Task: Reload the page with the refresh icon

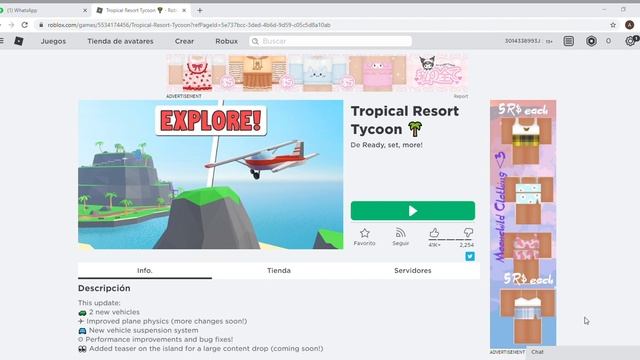Action: (x=25, y=25)
